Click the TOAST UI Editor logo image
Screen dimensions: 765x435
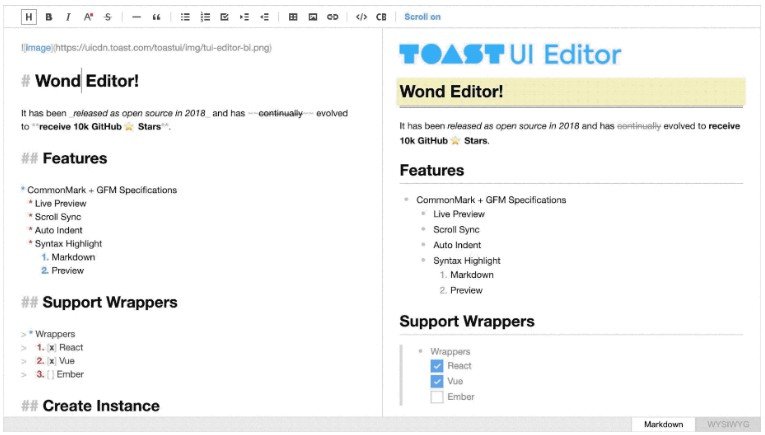(510, 54)
